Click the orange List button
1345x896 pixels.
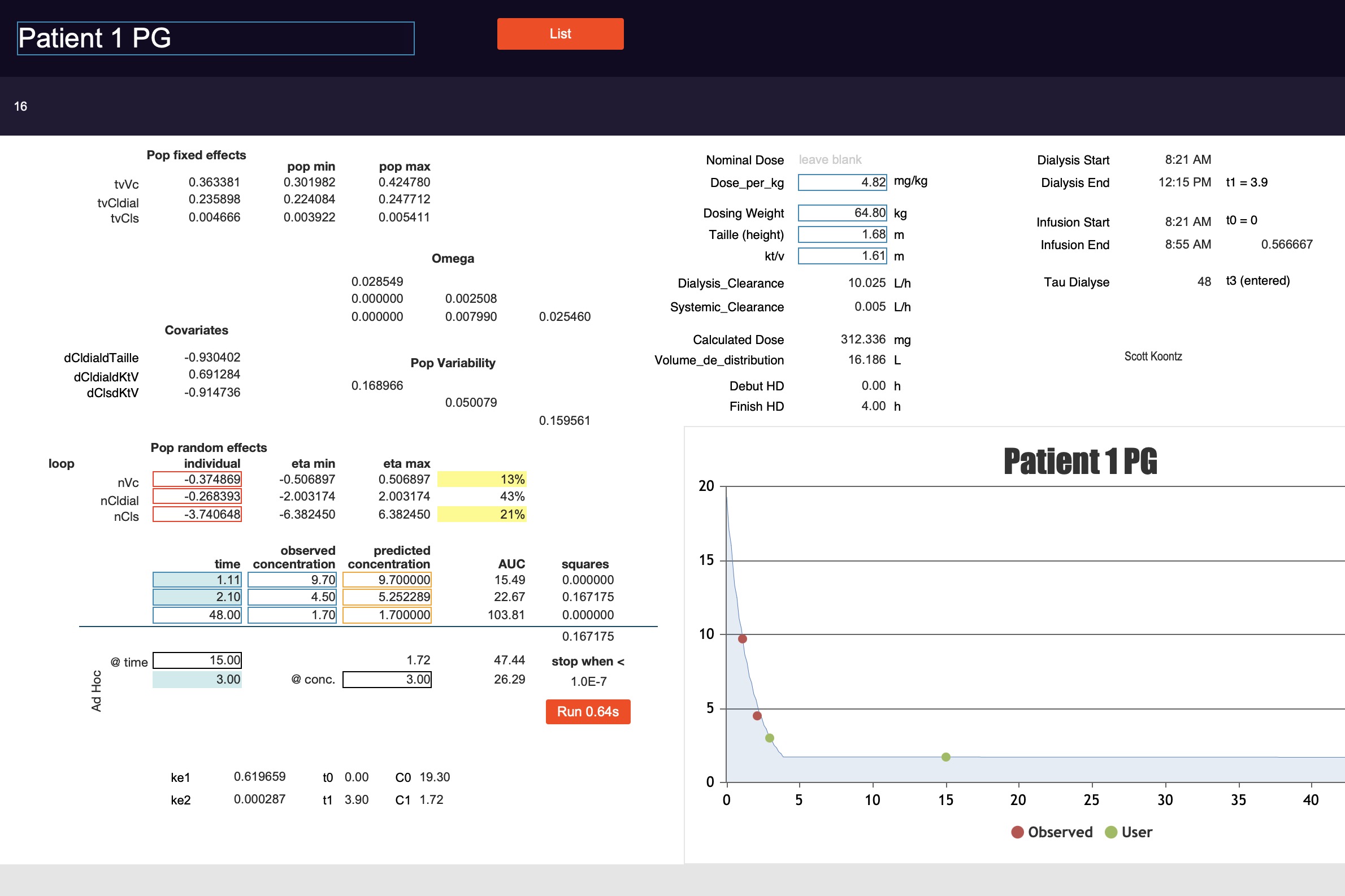559,34
